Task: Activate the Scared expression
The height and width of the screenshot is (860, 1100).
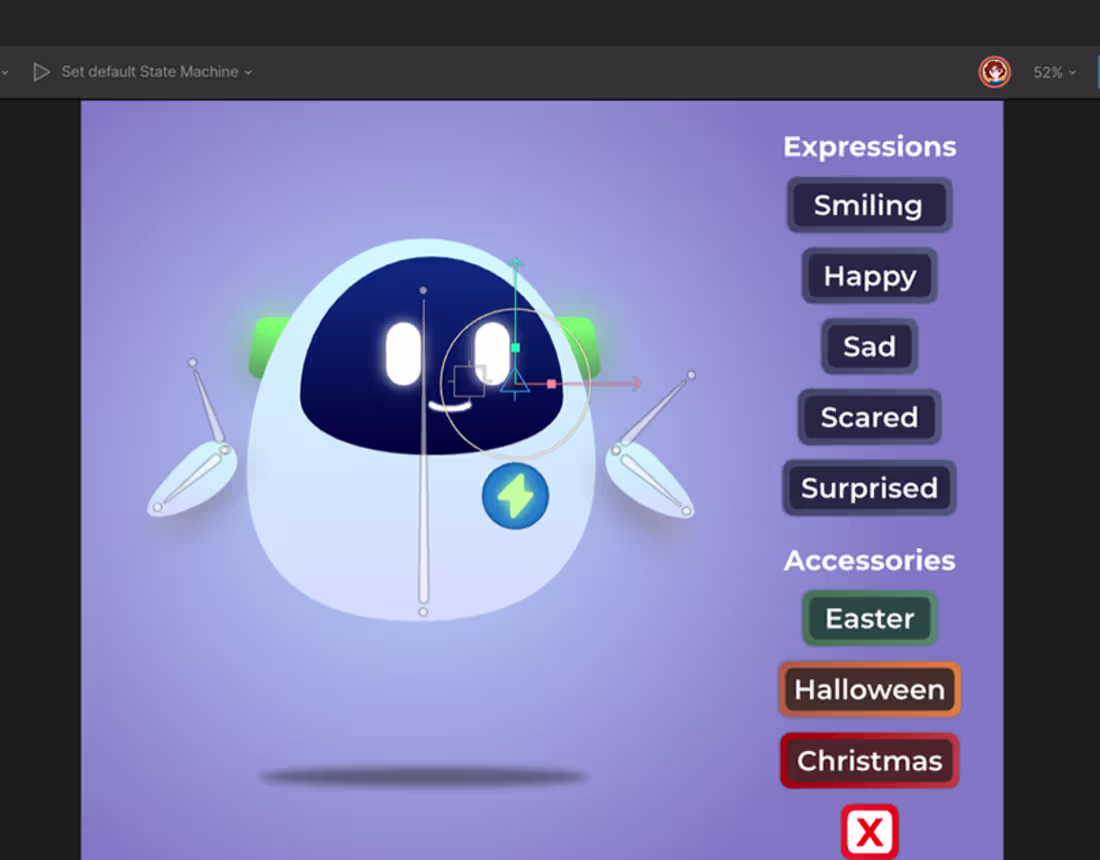Action: [x=869, y=417]
